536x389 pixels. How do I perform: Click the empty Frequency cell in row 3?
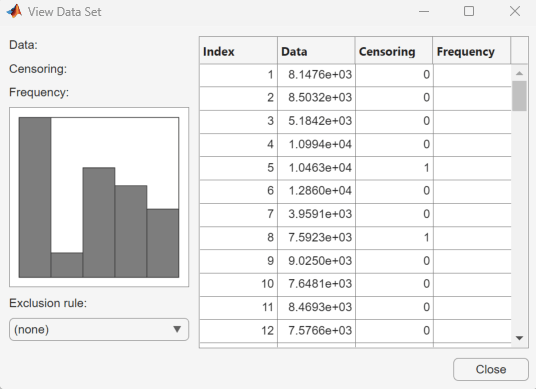(x=472, y=121)
